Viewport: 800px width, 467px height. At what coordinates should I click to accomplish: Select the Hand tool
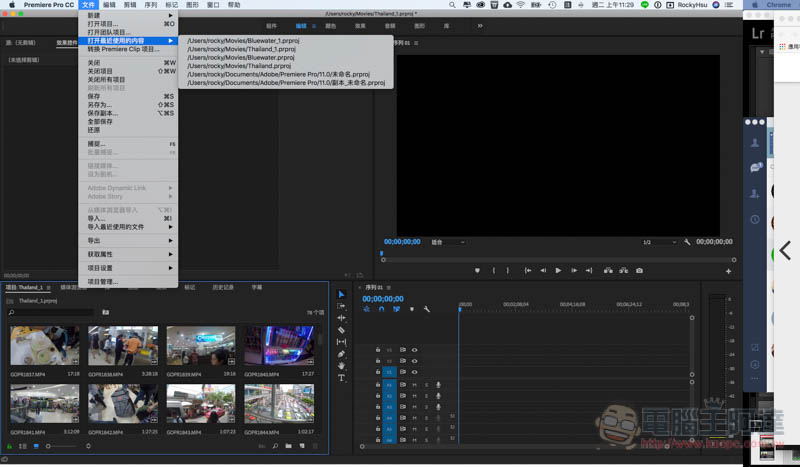click(341, 366)
